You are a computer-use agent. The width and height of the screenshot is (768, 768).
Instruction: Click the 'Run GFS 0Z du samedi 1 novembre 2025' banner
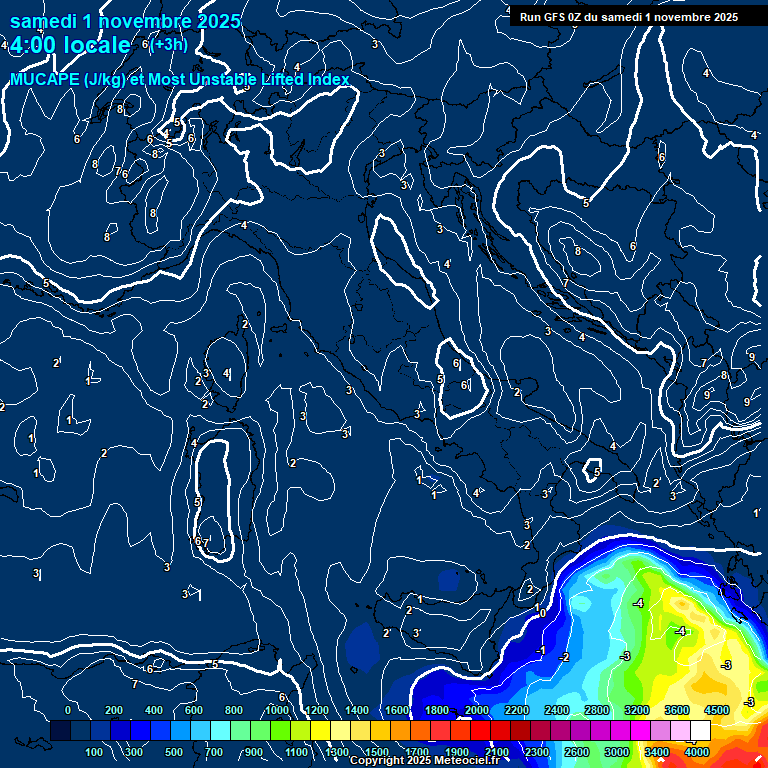tap(629, 17)
